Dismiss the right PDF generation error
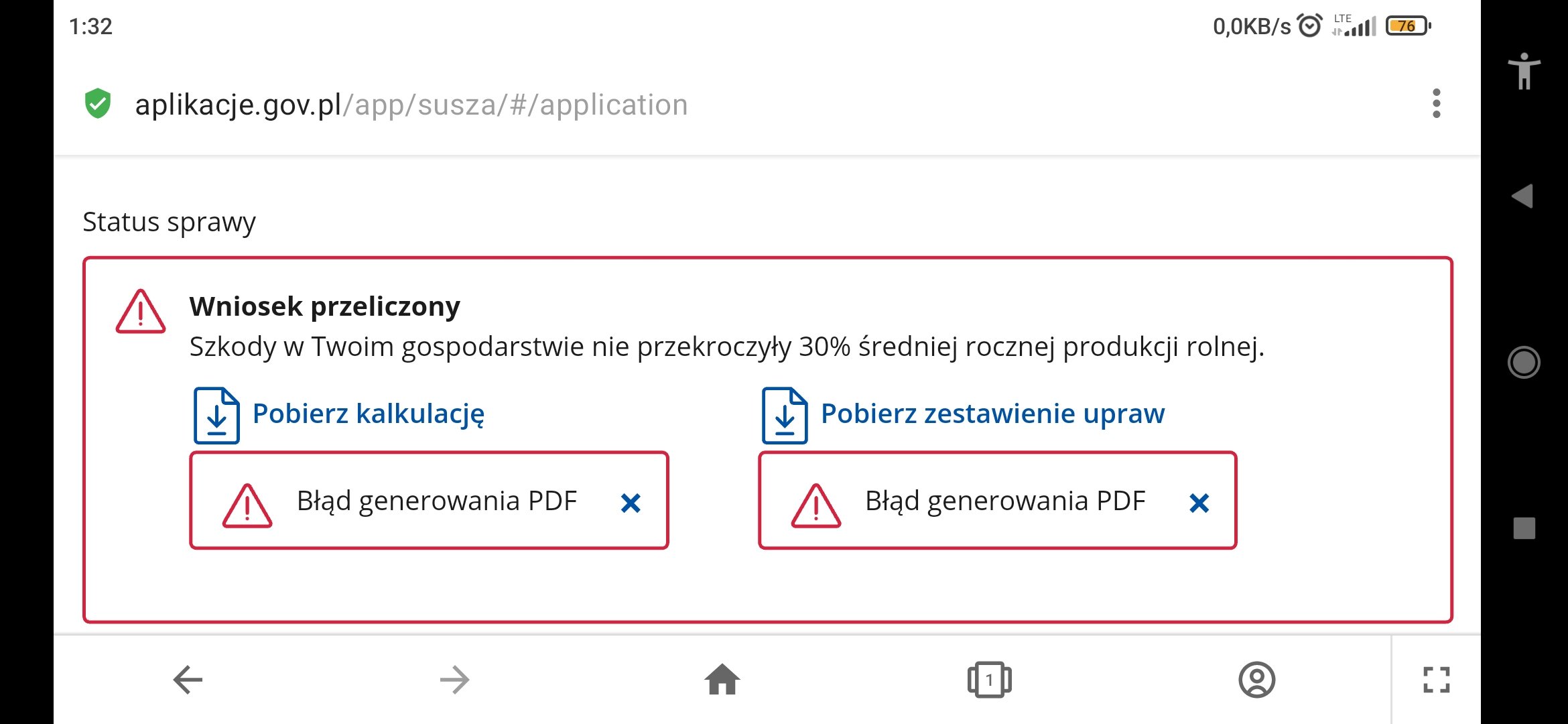Image resolution: width=1568 pixels, height=724 pixels. pyautogui.click(x=1199, y=503)
